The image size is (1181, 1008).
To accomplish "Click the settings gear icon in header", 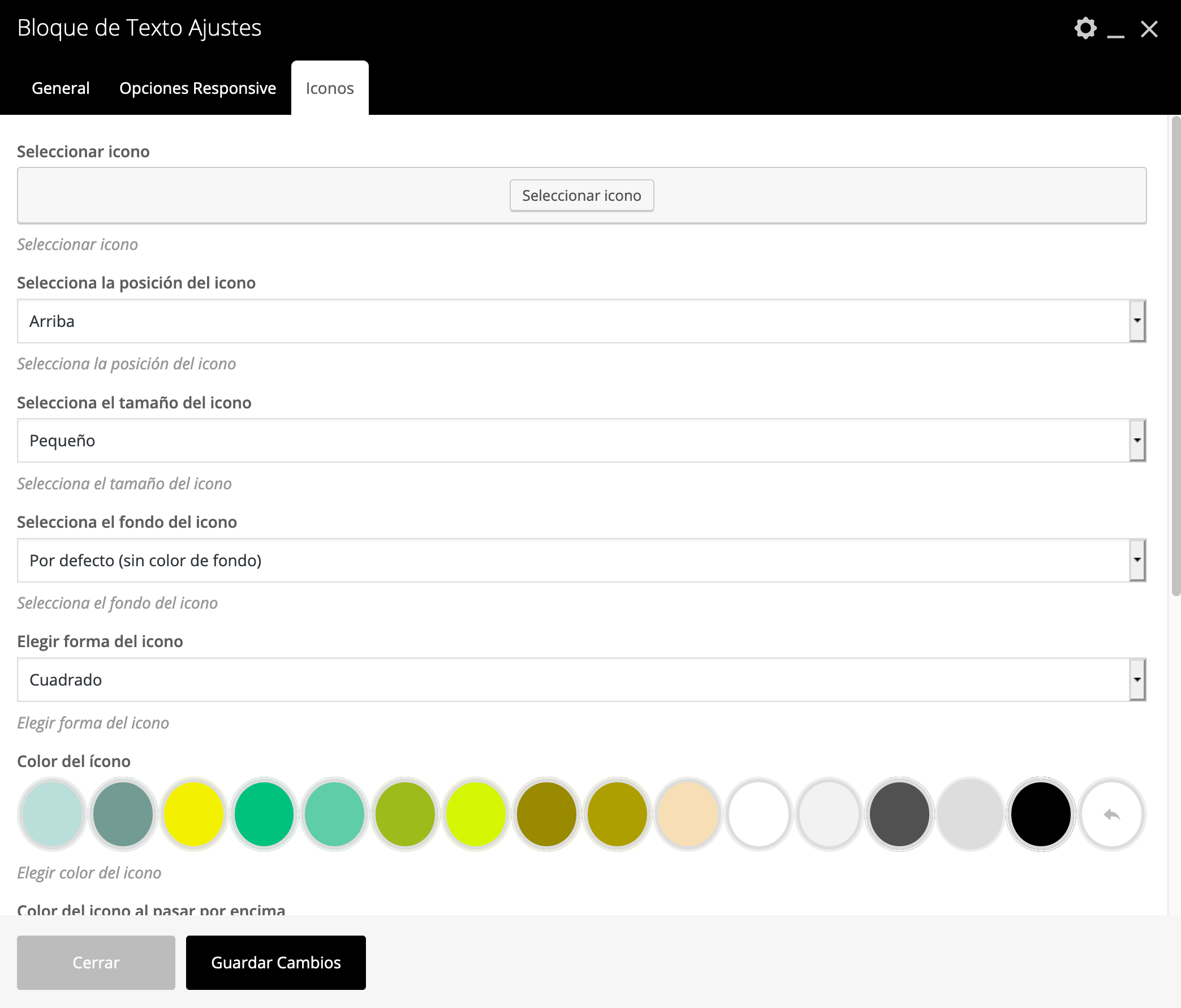I will pos(1085,28).
